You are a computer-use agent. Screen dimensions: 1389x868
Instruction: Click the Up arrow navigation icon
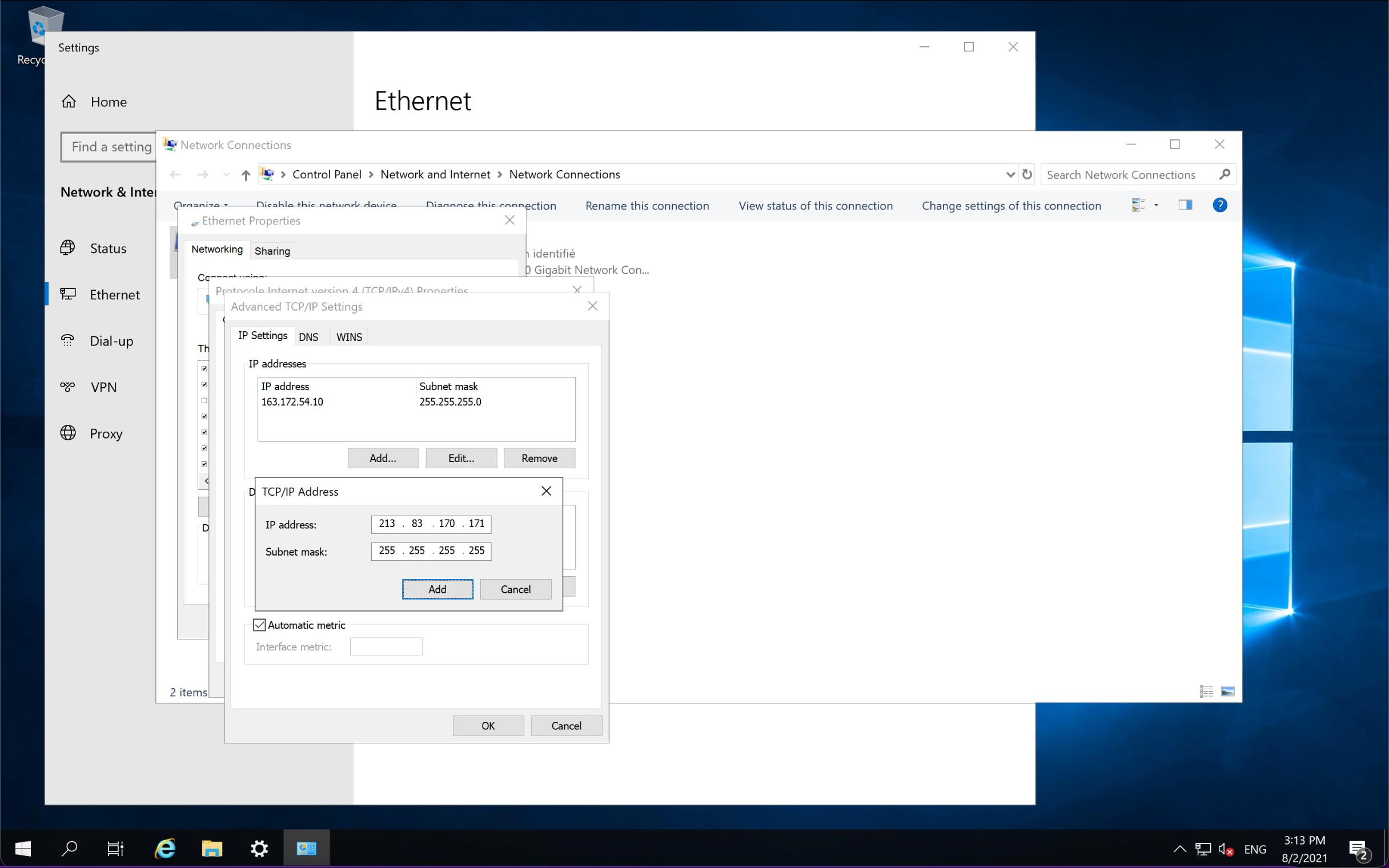[x=246, y=175]
